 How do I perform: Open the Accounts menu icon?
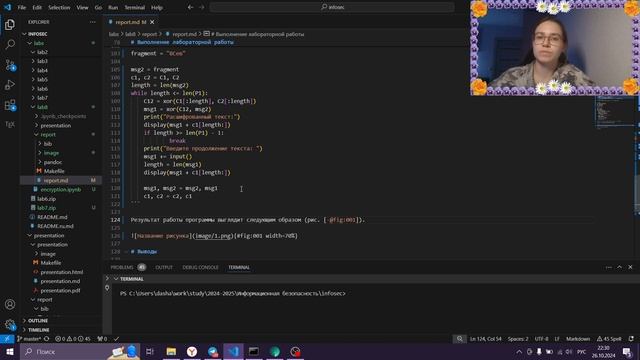tap(10, 304)
